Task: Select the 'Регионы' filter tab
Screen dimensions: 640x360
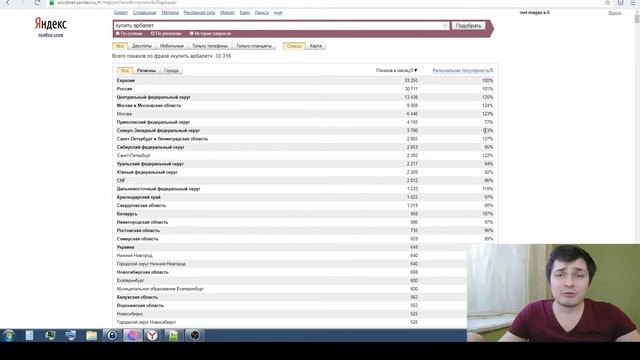Action: [x=146, y=71]
